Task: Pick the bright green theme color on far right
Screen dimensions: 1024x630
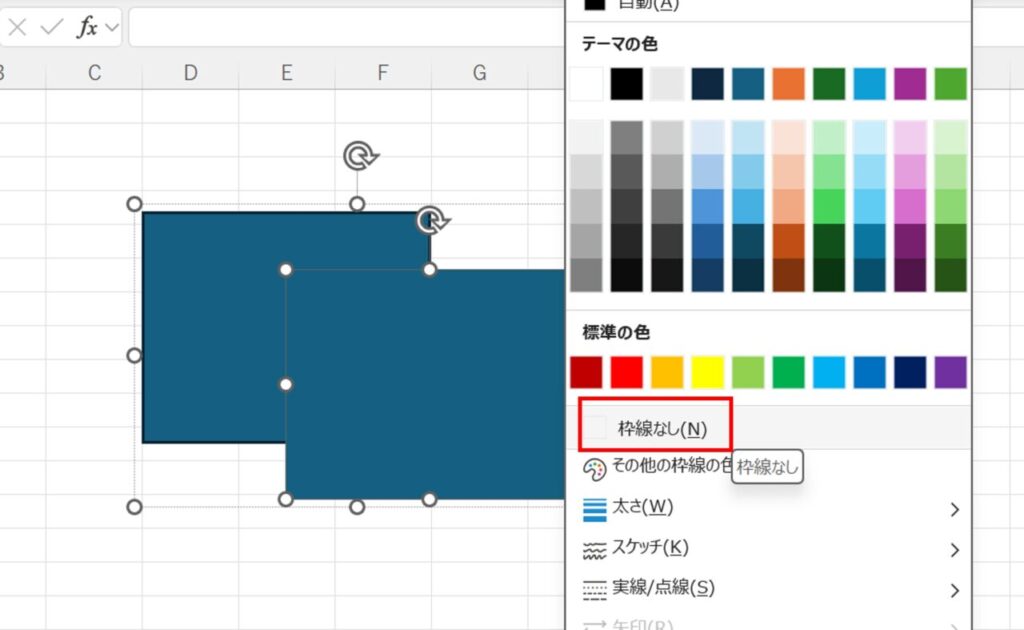Action: tap(951, 84)
